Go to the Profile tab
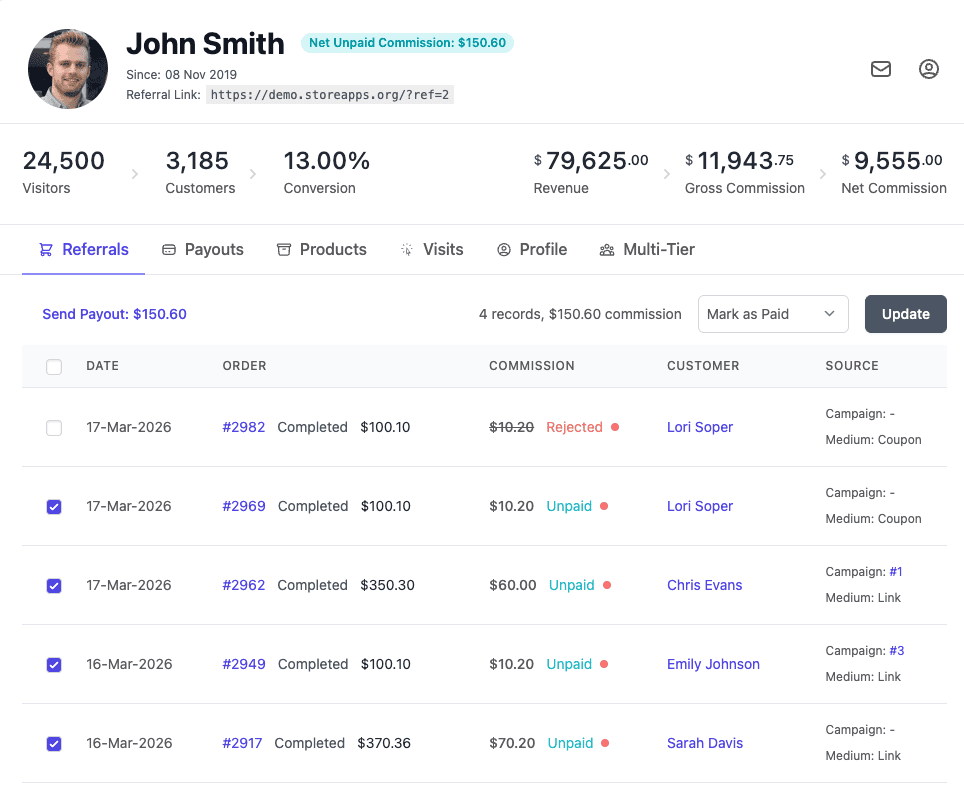This screenshot has width=964, height=789. (x=532, y=250)
